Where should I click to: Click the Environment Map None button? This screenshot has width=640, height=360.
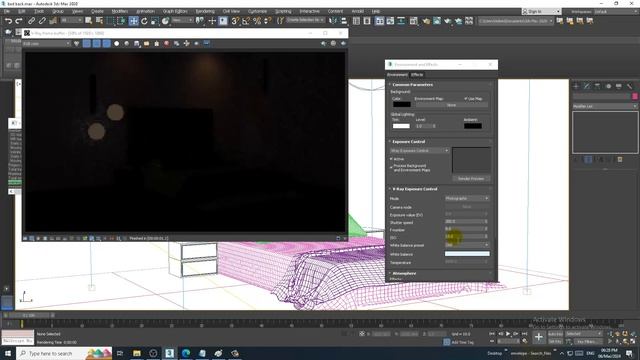[451, 105]
